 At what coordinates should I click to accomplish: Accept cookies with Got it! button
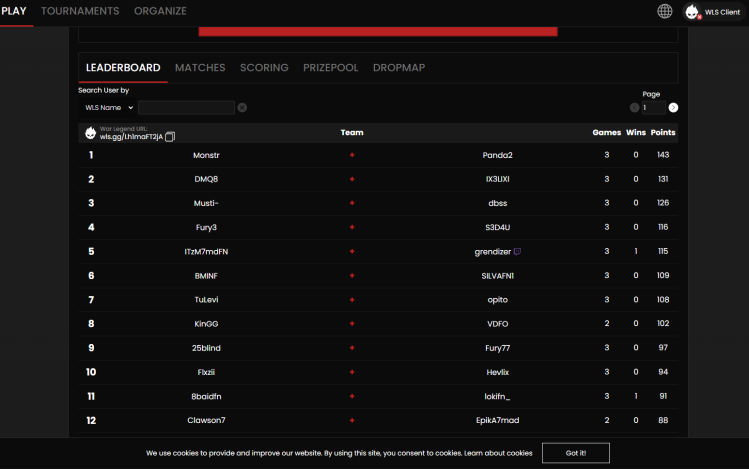click(x=576, y=453)
